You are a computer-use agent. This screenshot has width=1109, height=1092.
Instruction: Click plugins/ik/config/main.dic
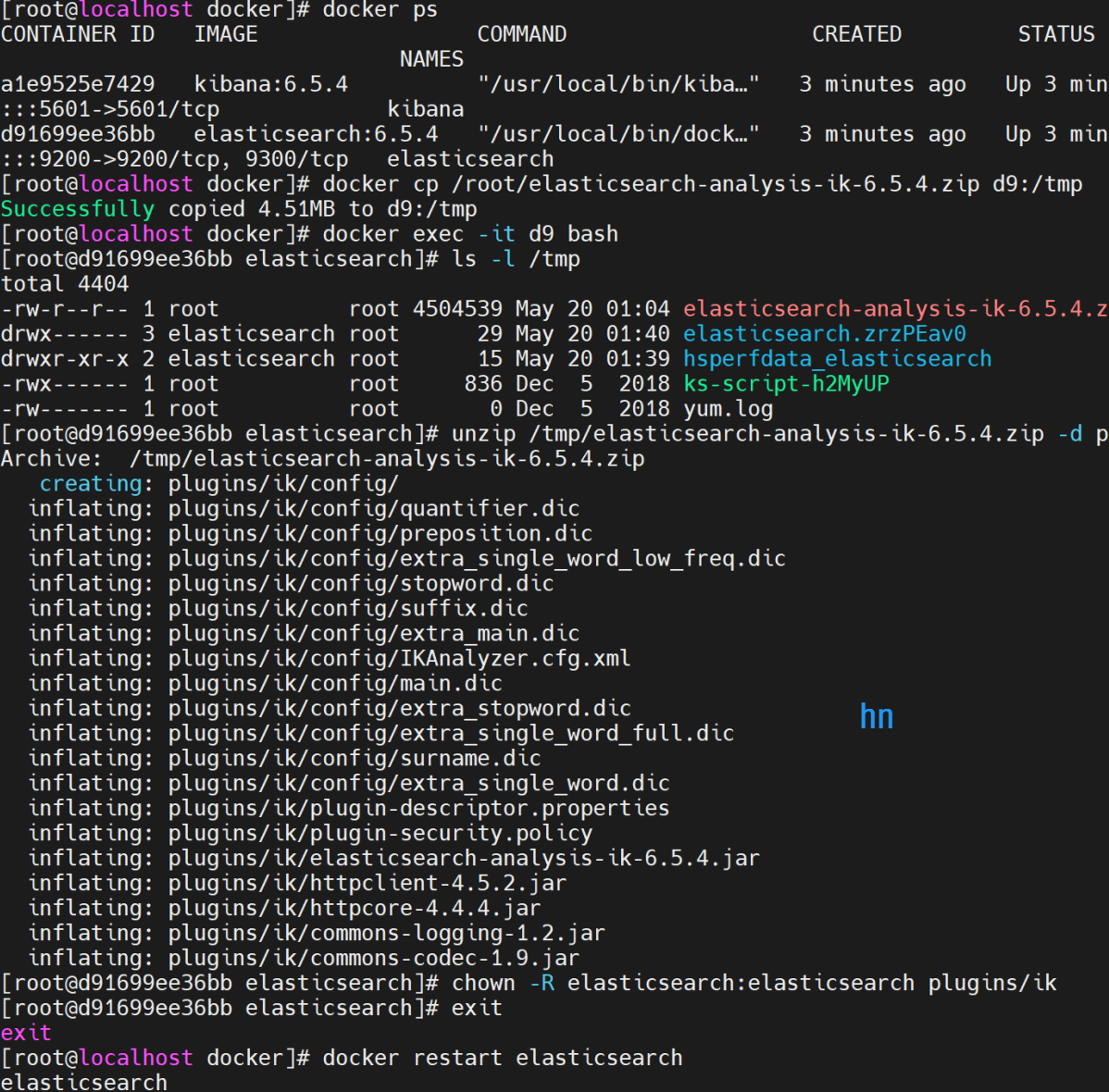[335, 684]
